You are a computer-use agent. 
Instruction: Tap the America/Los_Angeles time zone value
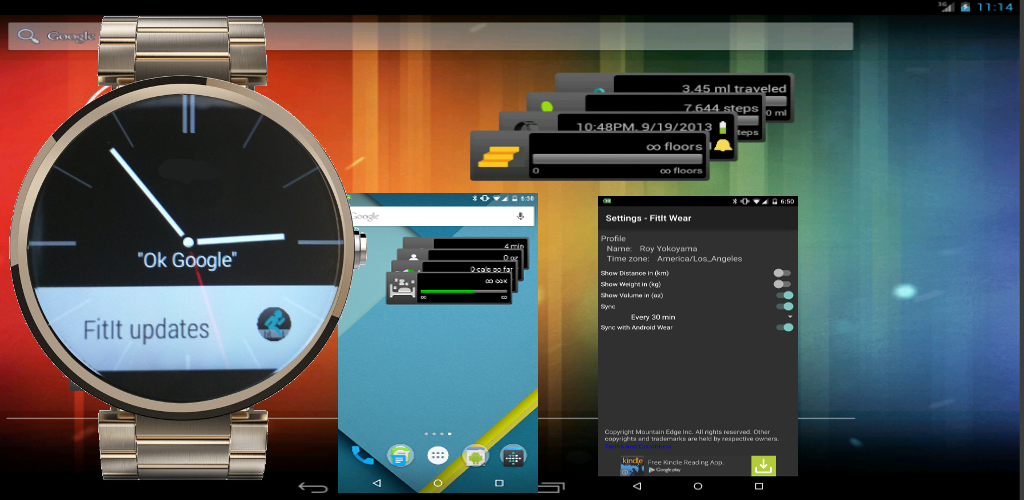(x=699, y=258)
